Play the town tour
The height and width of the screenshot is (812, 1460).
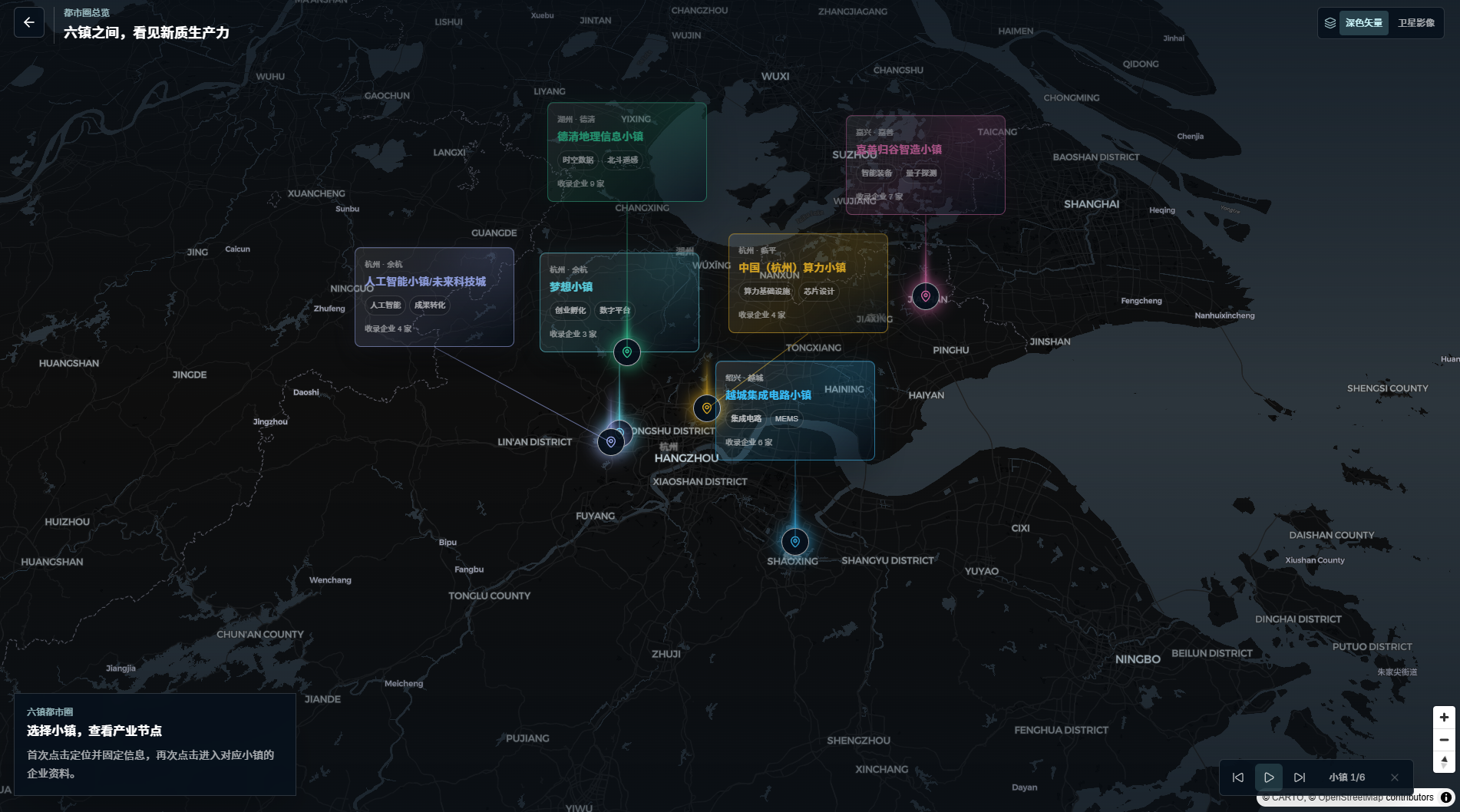[1269, 777]
